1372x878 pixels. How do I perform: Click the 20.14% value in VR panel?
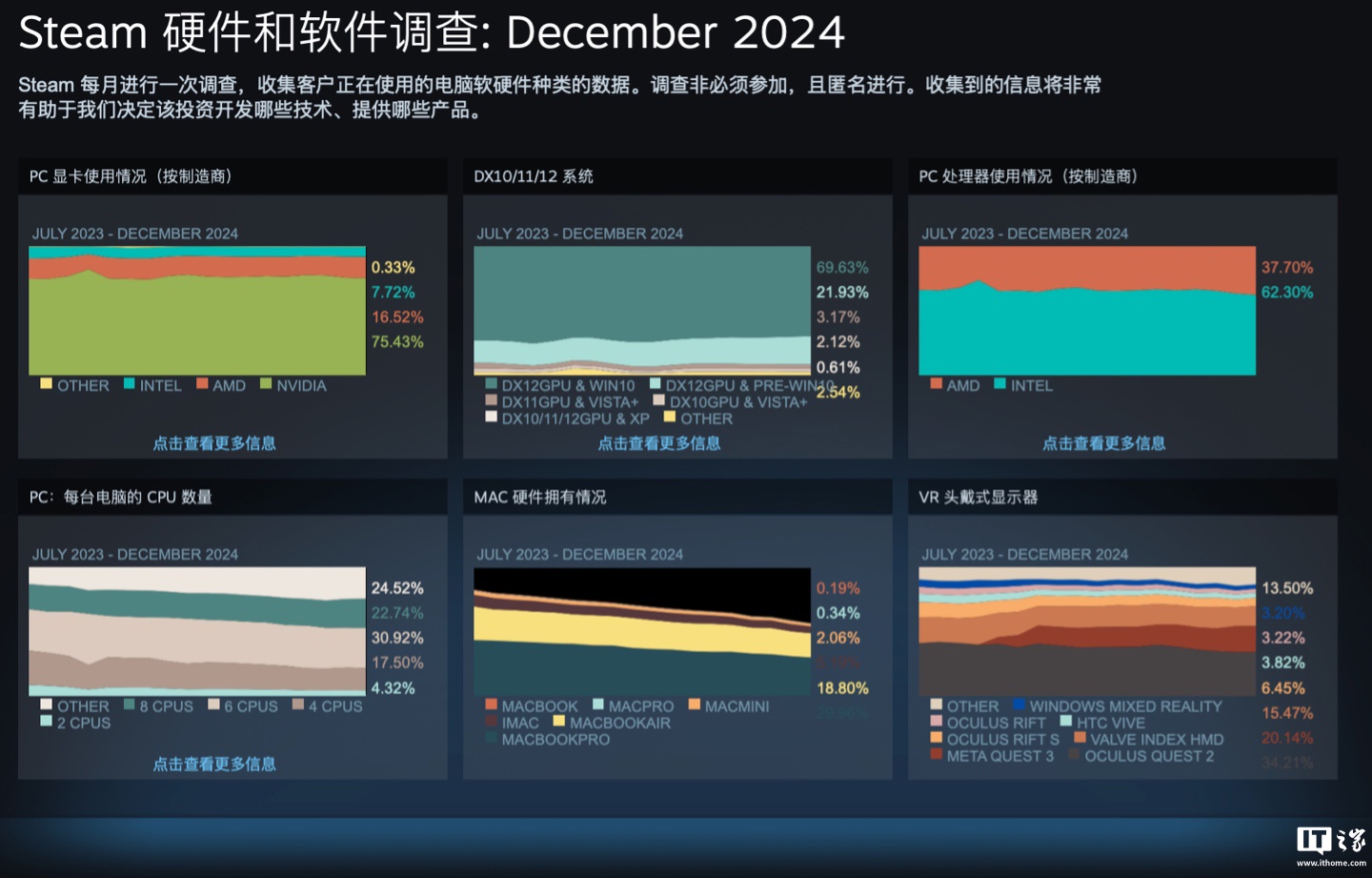coord(1287,737)
